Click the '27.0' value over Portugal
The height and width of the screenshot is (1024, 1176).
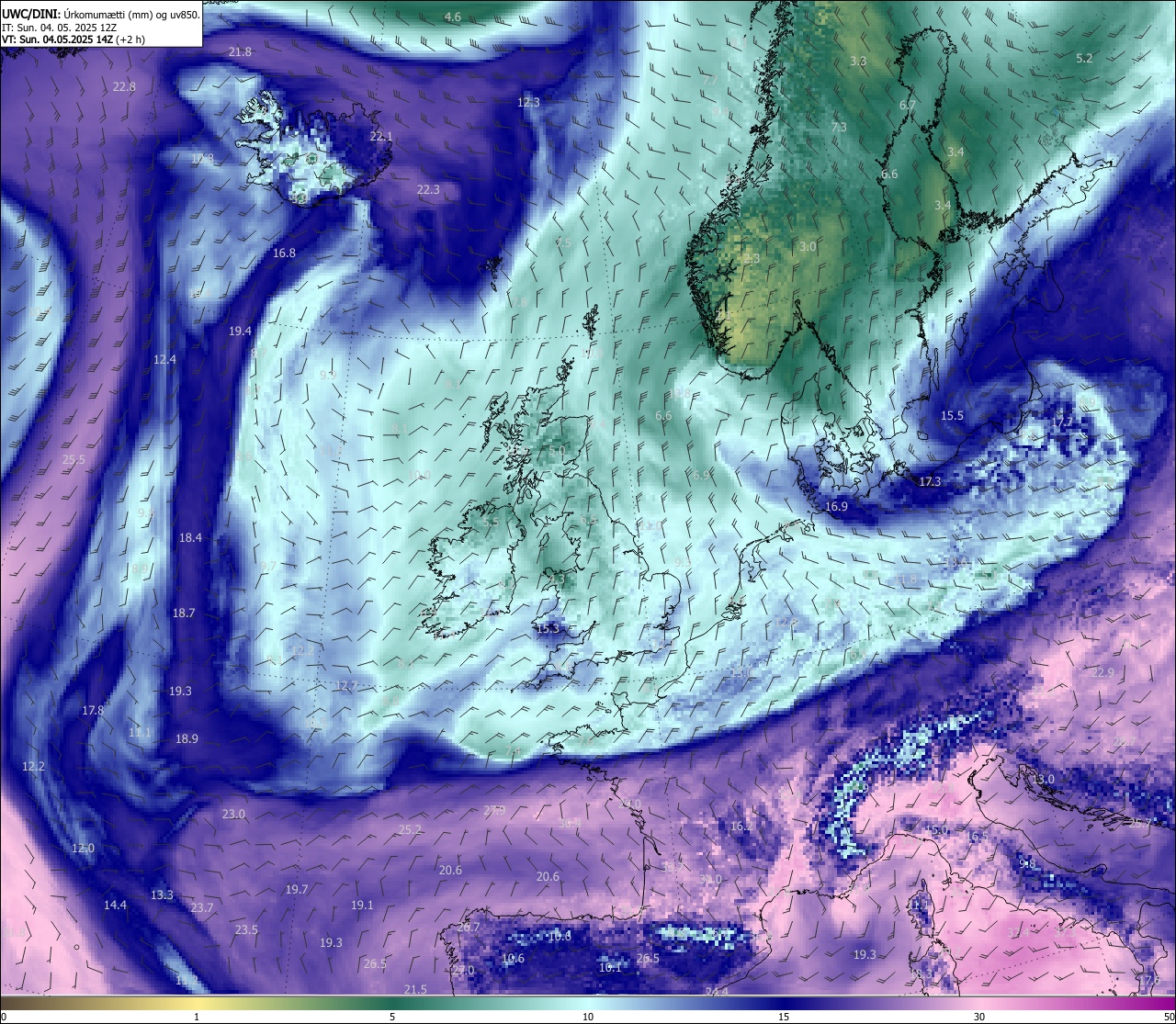click(x=463, y=971)
